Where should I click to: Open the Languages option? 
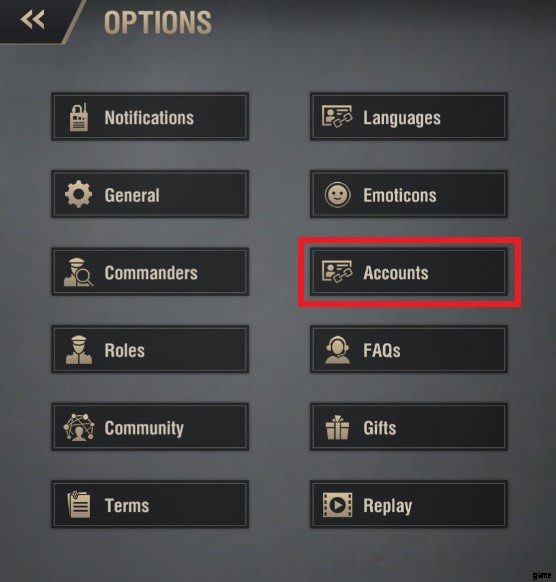click(x=409, y=117)
